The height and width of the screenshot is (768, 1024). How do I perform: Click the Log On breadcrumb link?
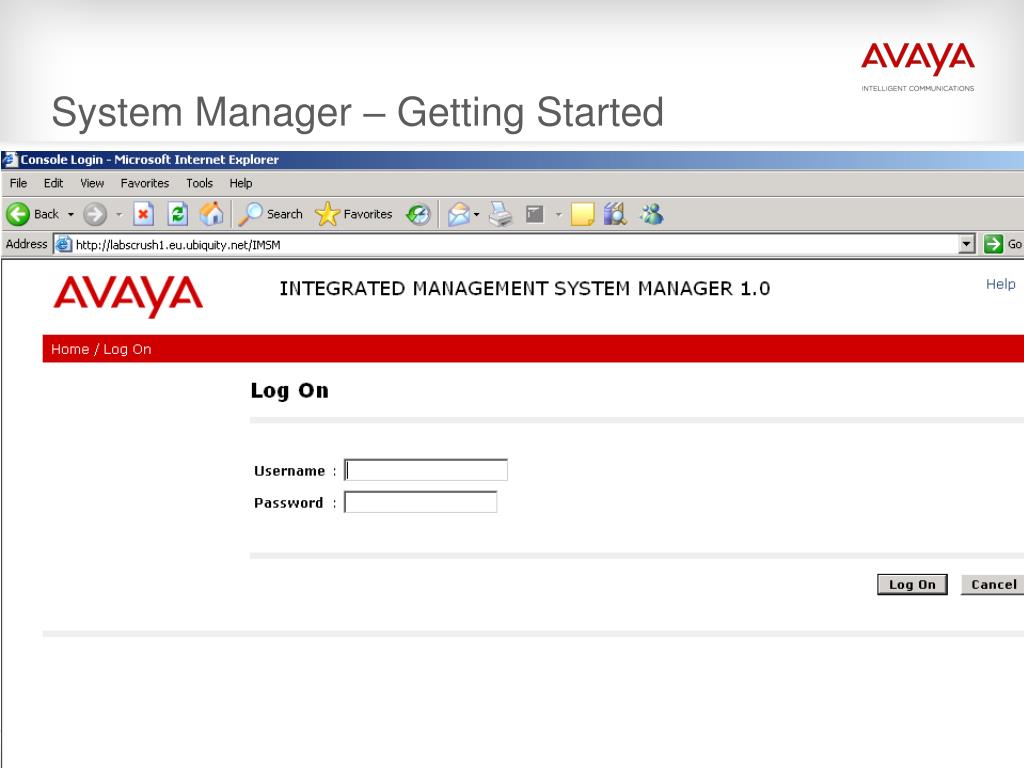click(x=127, y=349)
